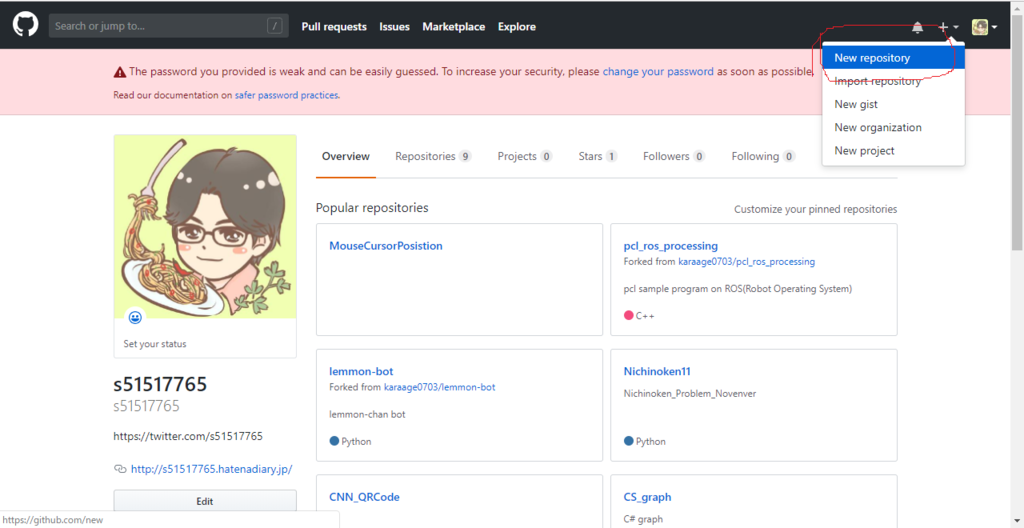Open Marketplace in the header
This screenshot has width=1024, height=528.
454,27
